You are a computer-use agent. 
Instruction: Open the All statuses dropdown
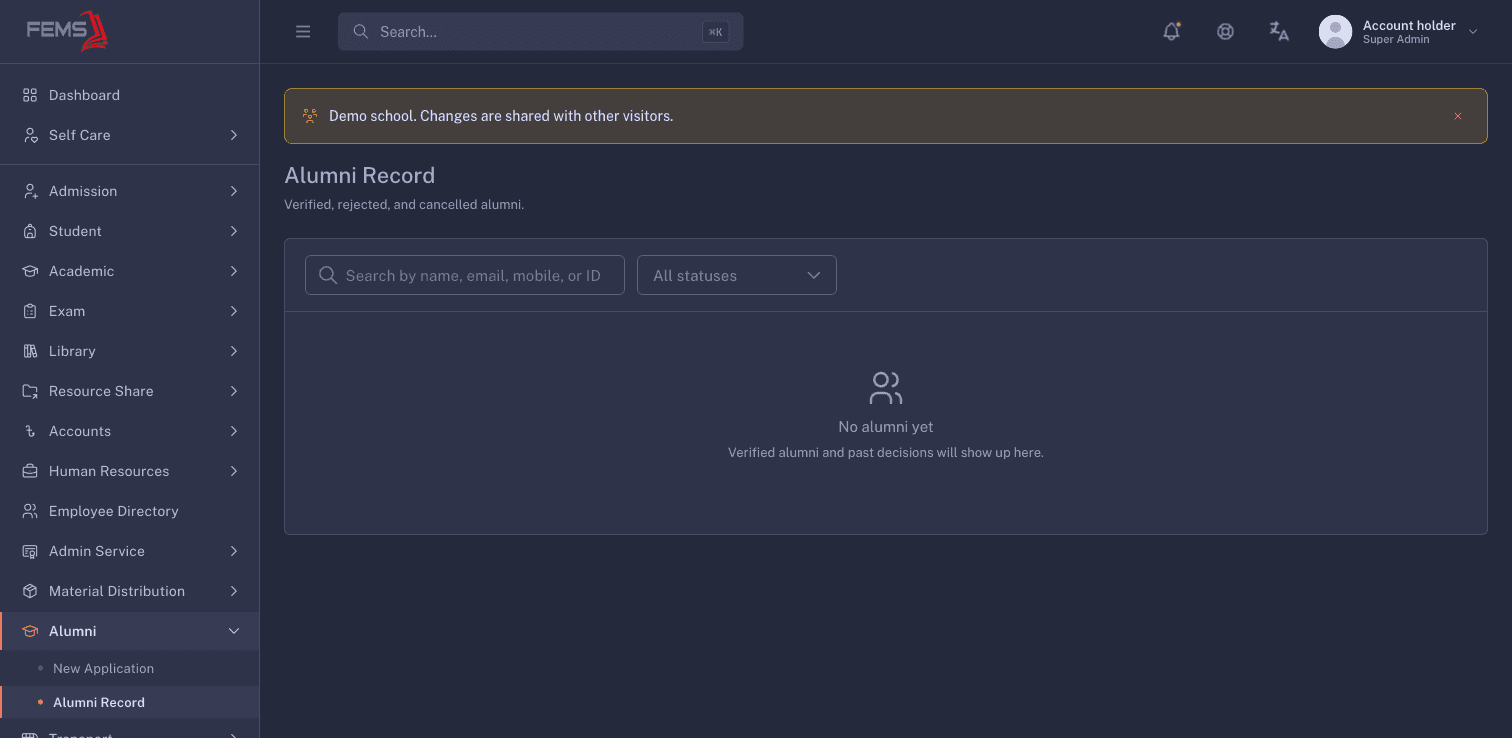737,275
